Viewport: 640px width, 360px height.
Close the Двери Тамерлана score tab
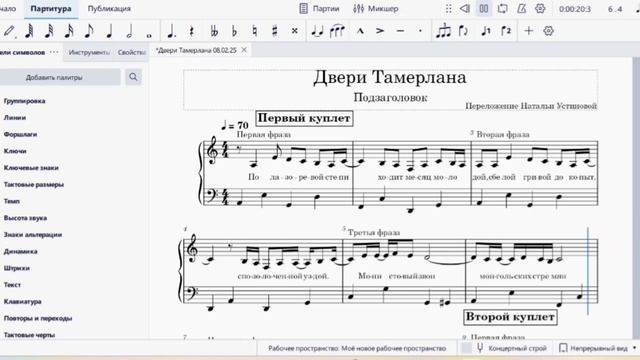pos(244,50)
